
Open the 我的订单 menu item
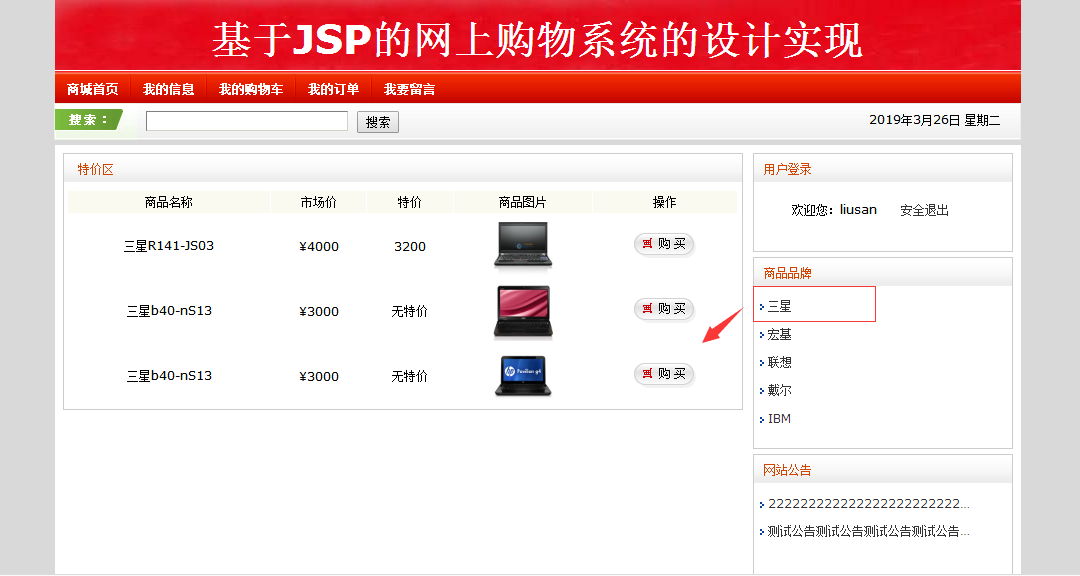click(333, 89)
